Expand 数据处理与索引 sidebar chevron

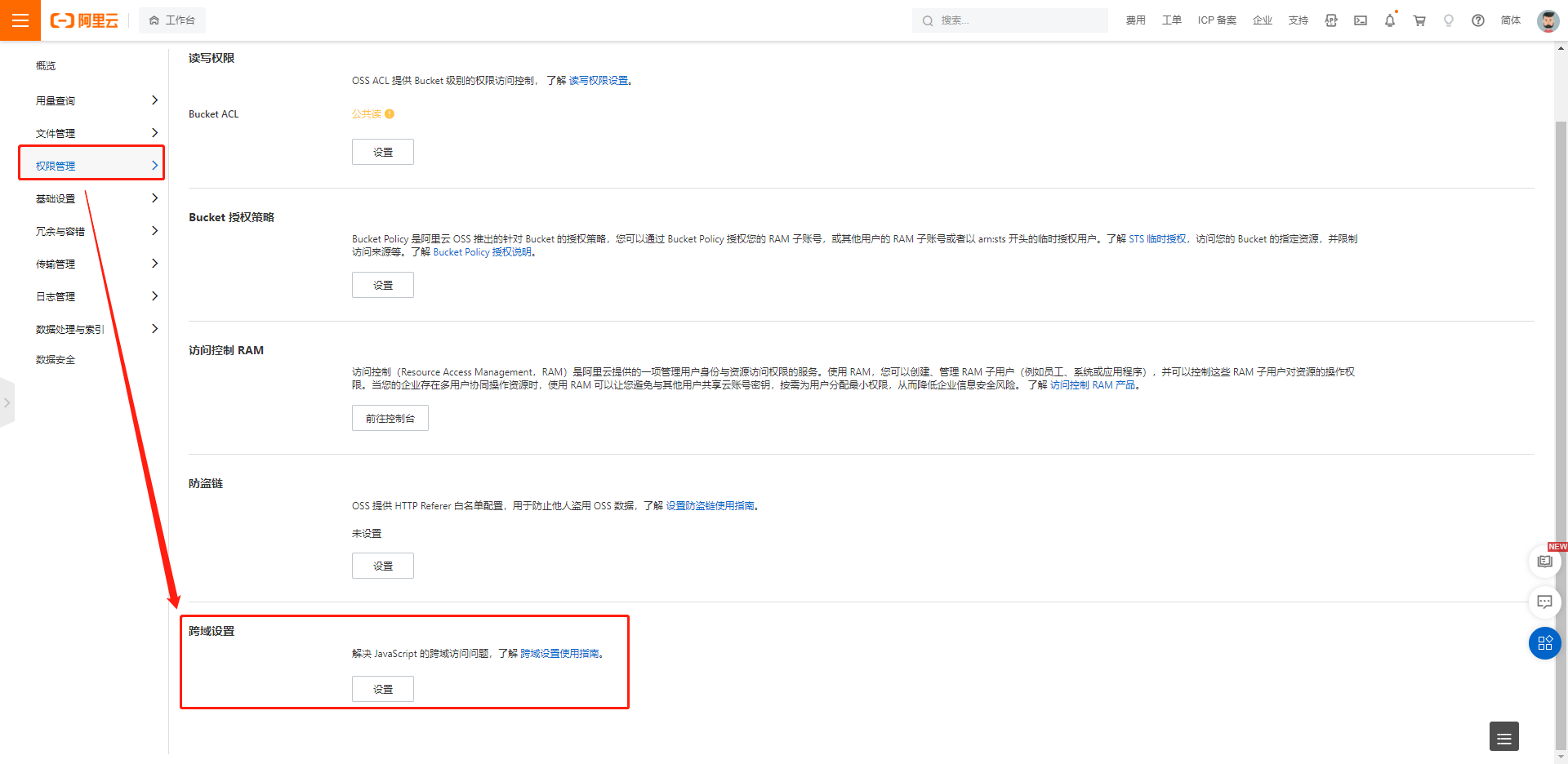click(154, 329)
